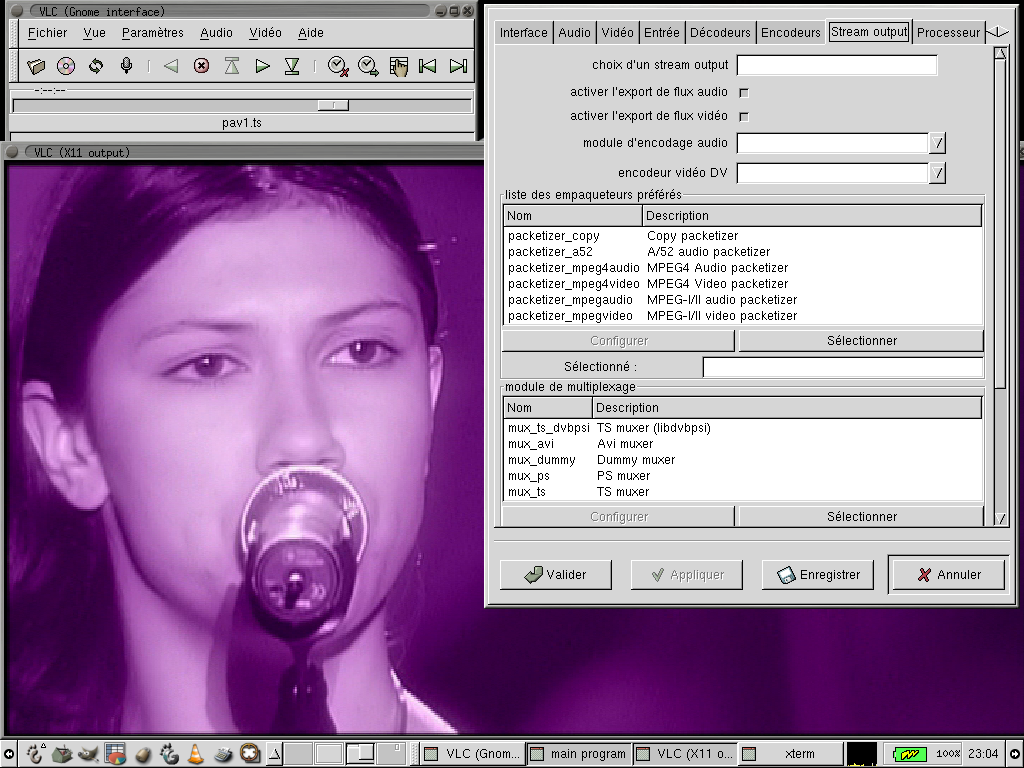Click the Valider button
Image resolution: width=1024 pixels, height=768 pixels.
coord(556,575)
